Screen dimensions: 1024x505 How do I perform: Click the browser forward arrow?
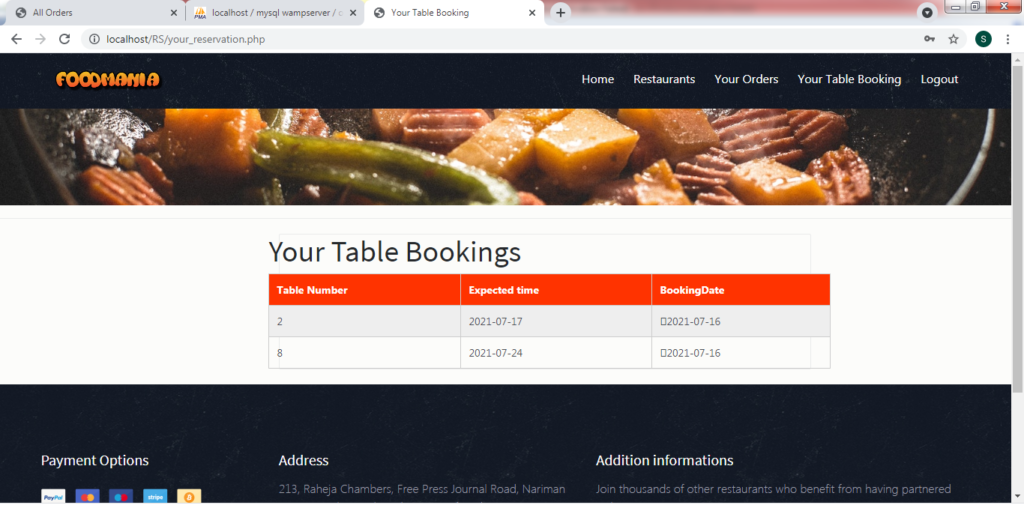click(40, 39)
